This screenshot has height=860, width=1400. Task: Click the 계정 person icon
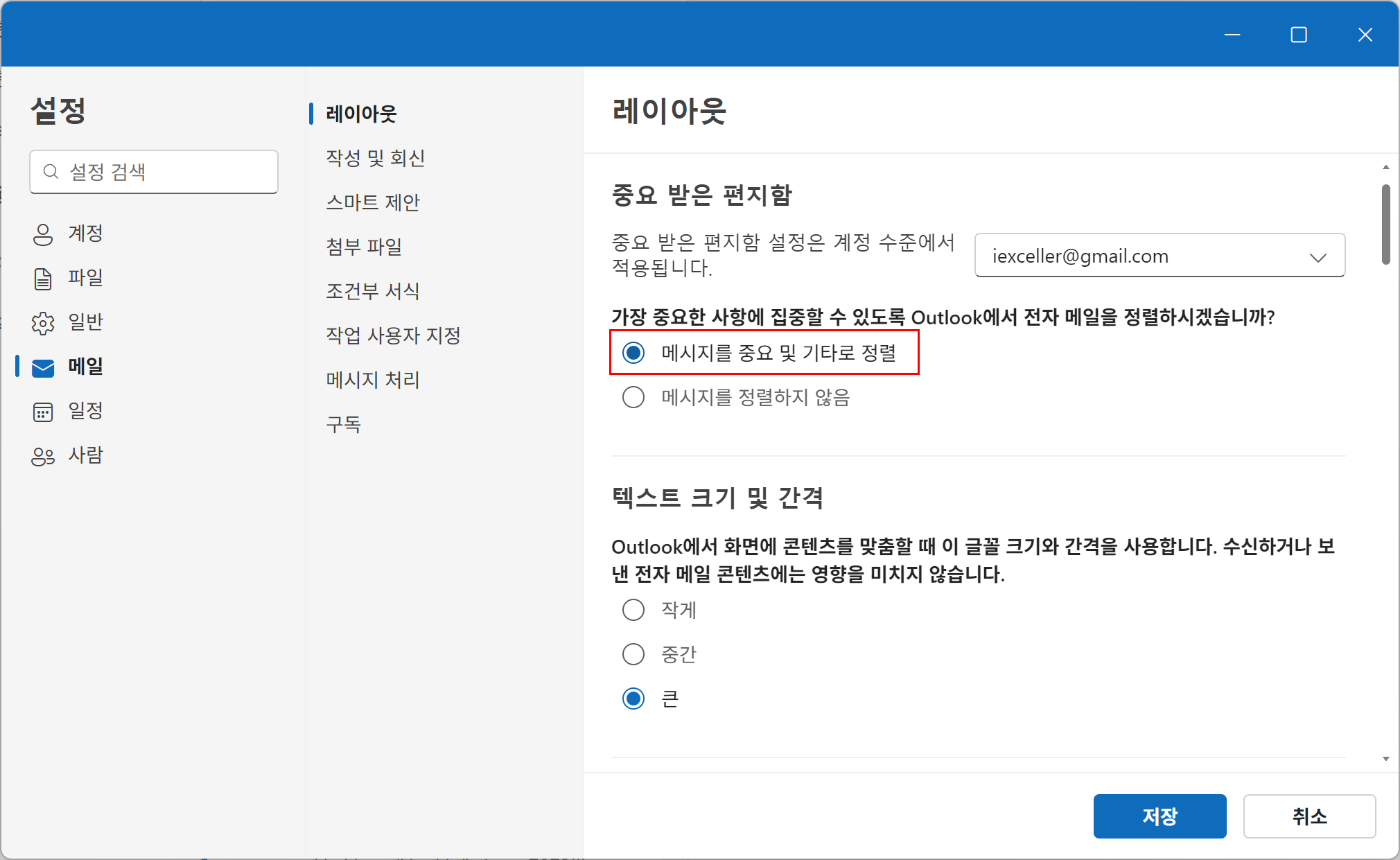43,234
